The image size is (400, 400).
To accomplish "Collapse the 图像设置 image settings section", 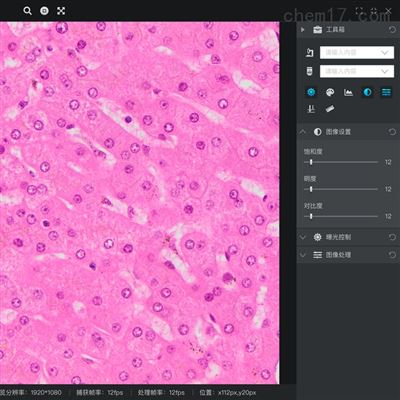I will coord(303,132).
